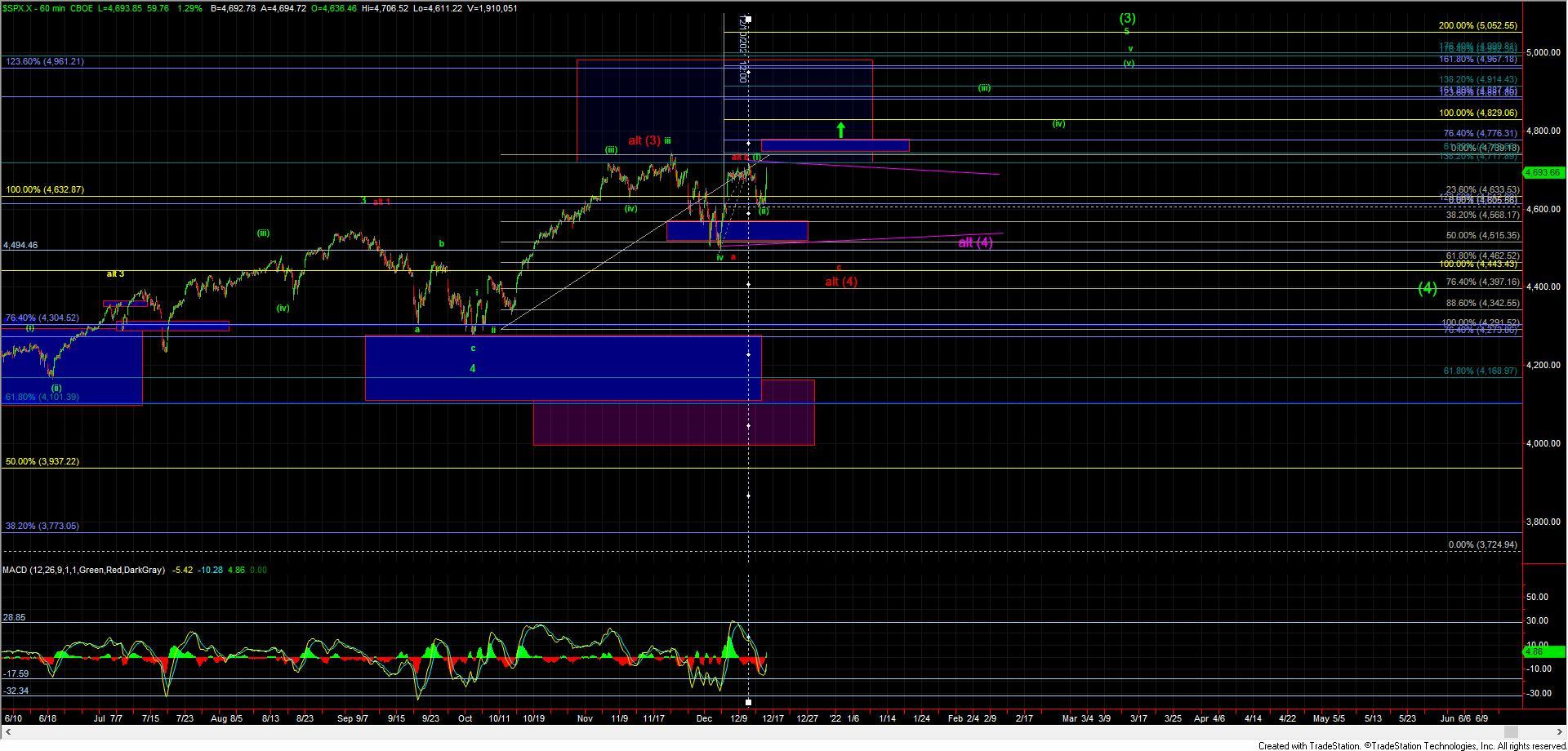Viewport: 1568px width, 751px height.
Task: Click the red alt (4) wave label
Action: tap(840, 282)
